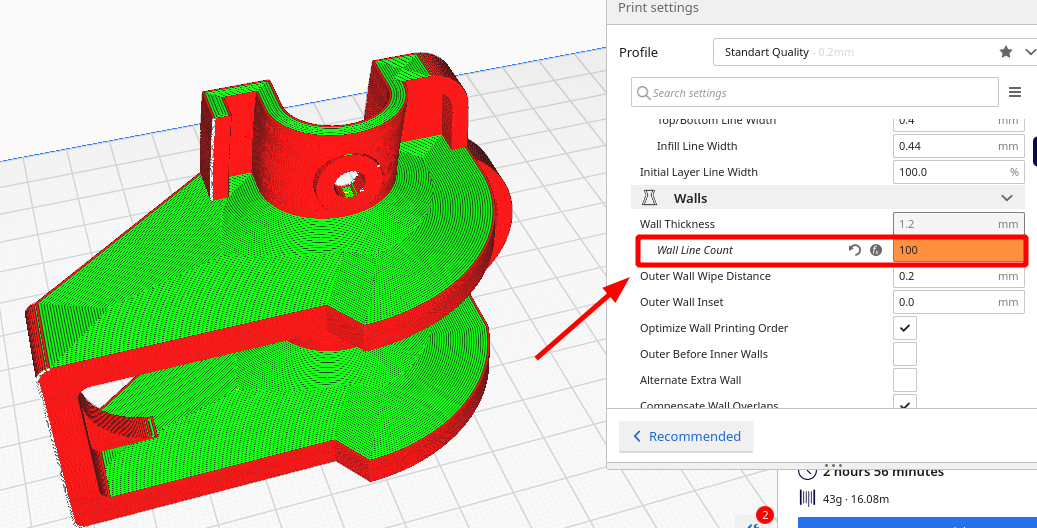Viewport: 1037px width, 528px height.
Task: Click the Walls category icon
Action: click(x=649, y=198)
